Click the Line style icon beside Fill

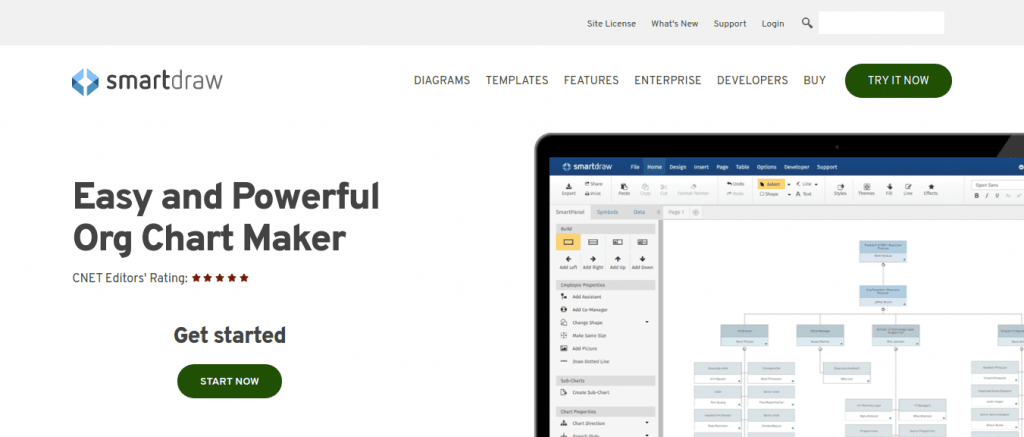point(908,186)
